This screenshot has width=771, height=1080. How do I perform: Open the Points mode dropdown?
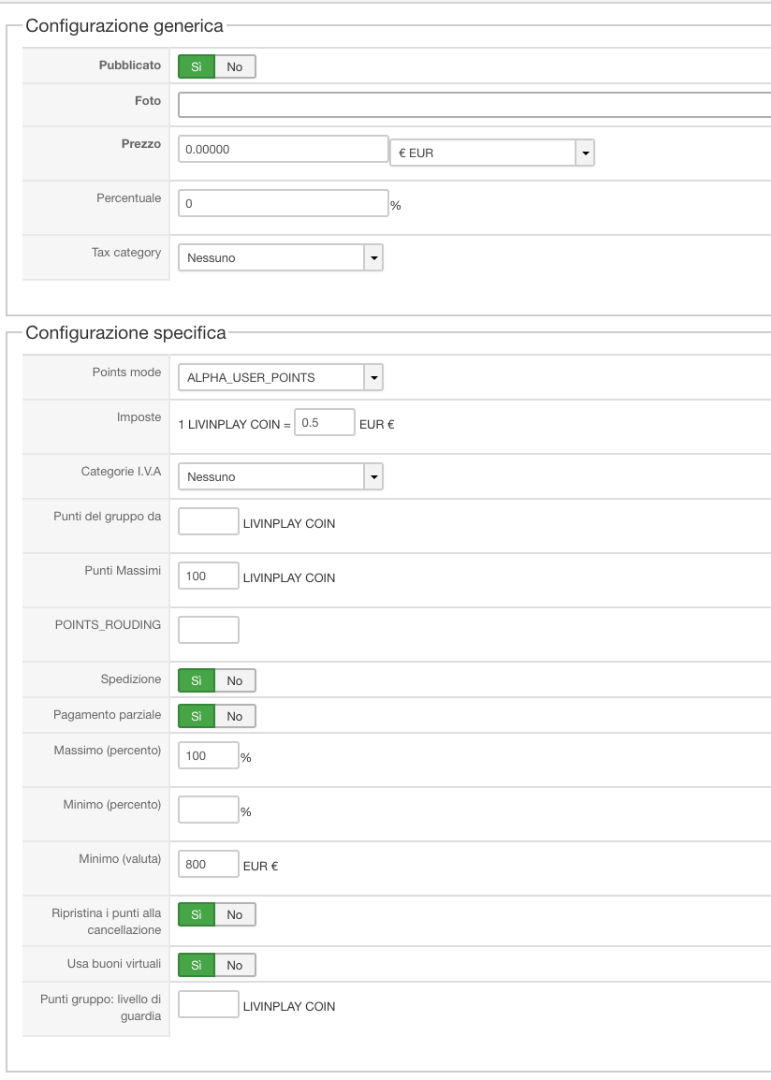[280, 378]
